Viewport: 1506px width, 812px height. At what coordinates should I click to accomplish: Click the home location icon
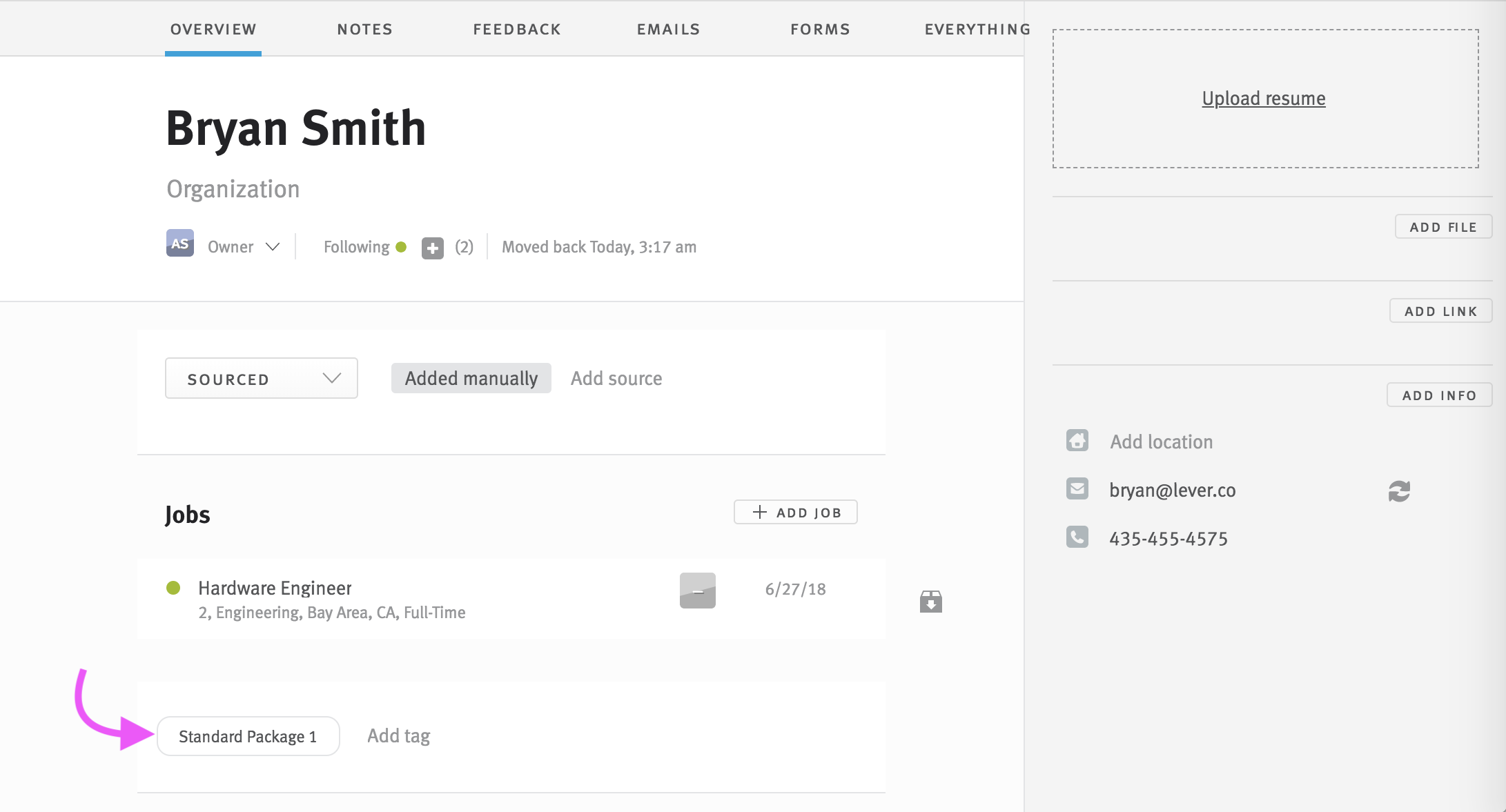[1077, 440]
